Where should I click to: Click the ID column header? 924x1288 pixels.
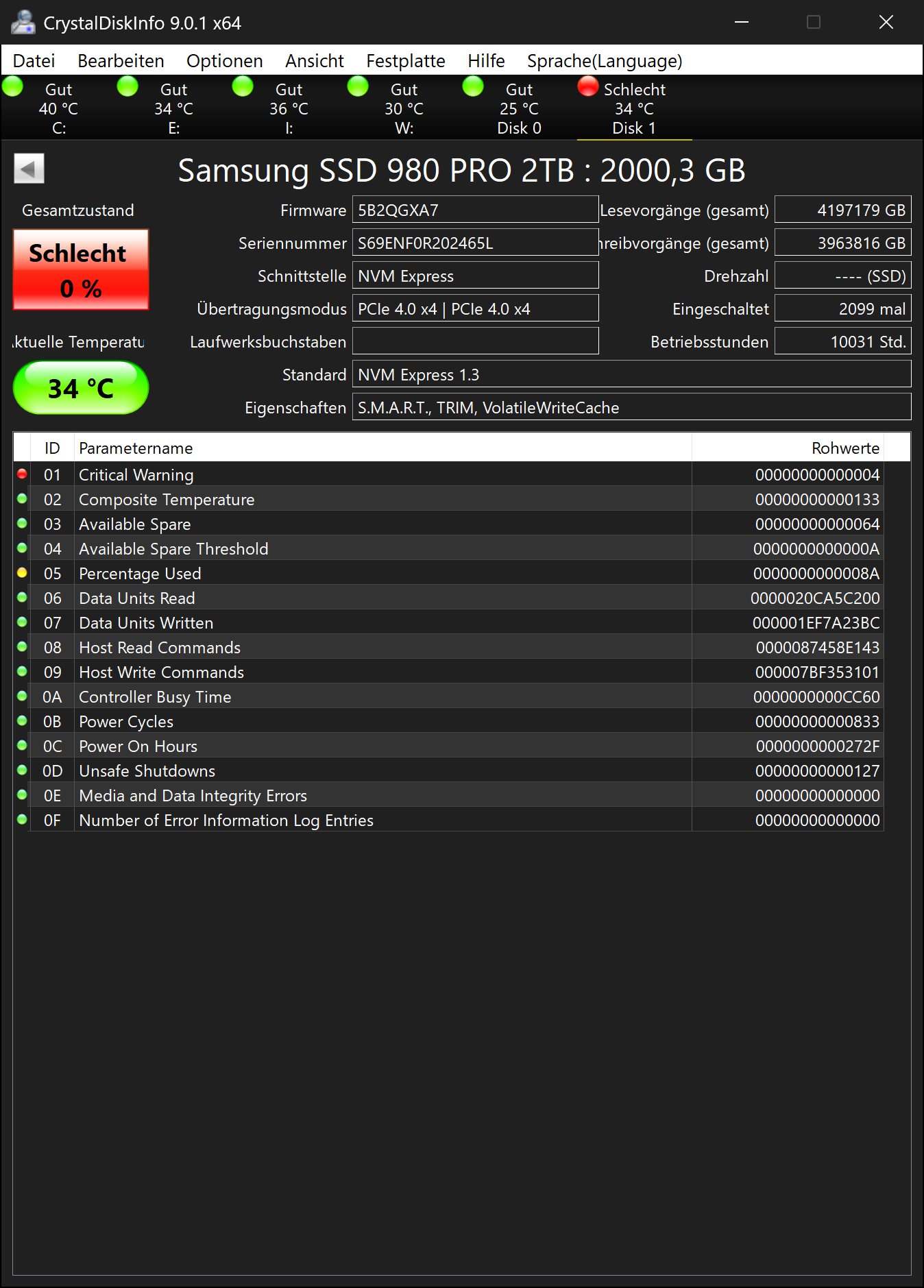click(52, 448)
